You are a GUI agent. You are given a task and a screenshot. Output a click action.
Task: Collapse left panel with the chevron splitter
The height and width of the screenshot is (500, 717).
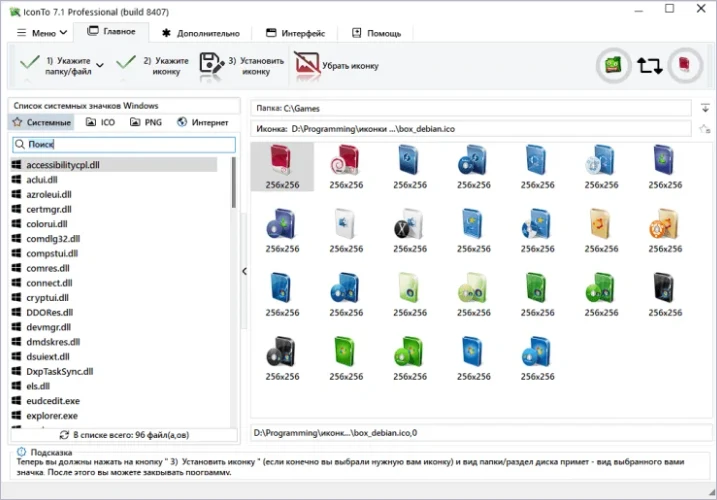pyautogui.click(x=244, y=271)
